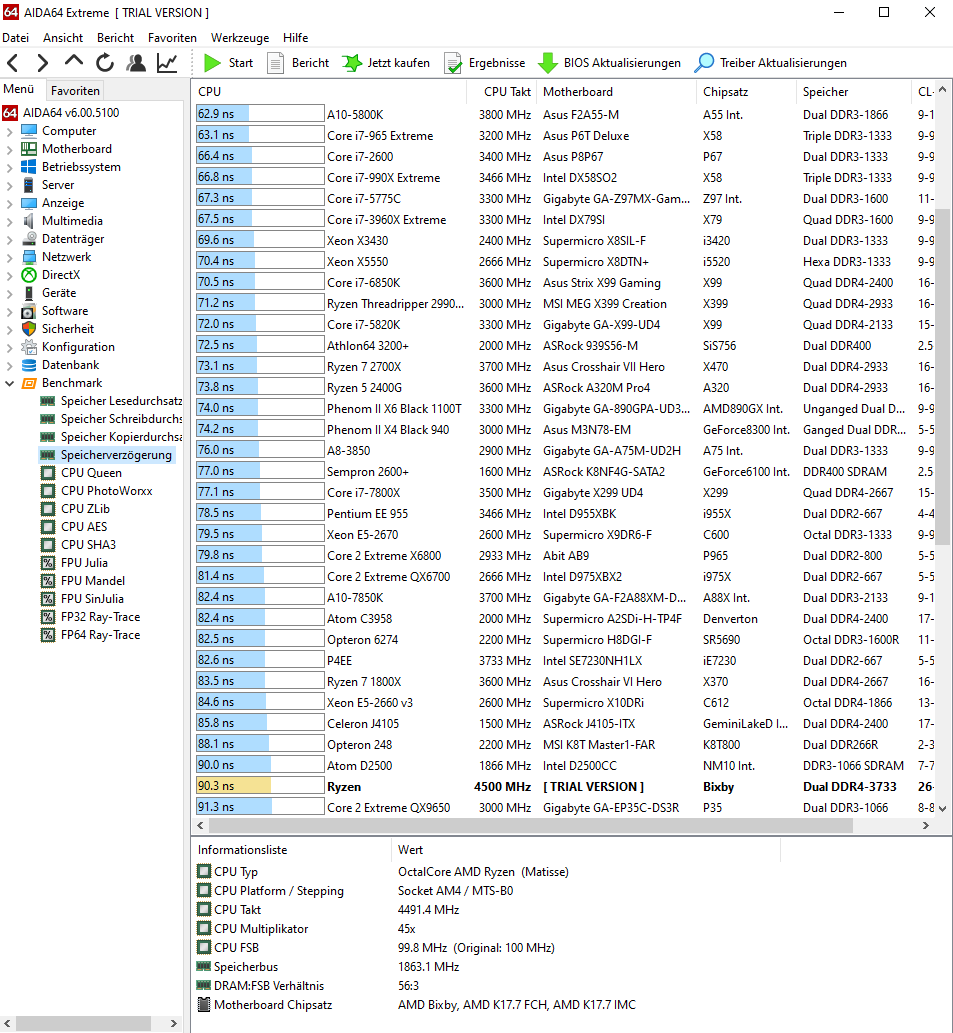Open the Favoriten menu in the menu bar

point(173,38)
